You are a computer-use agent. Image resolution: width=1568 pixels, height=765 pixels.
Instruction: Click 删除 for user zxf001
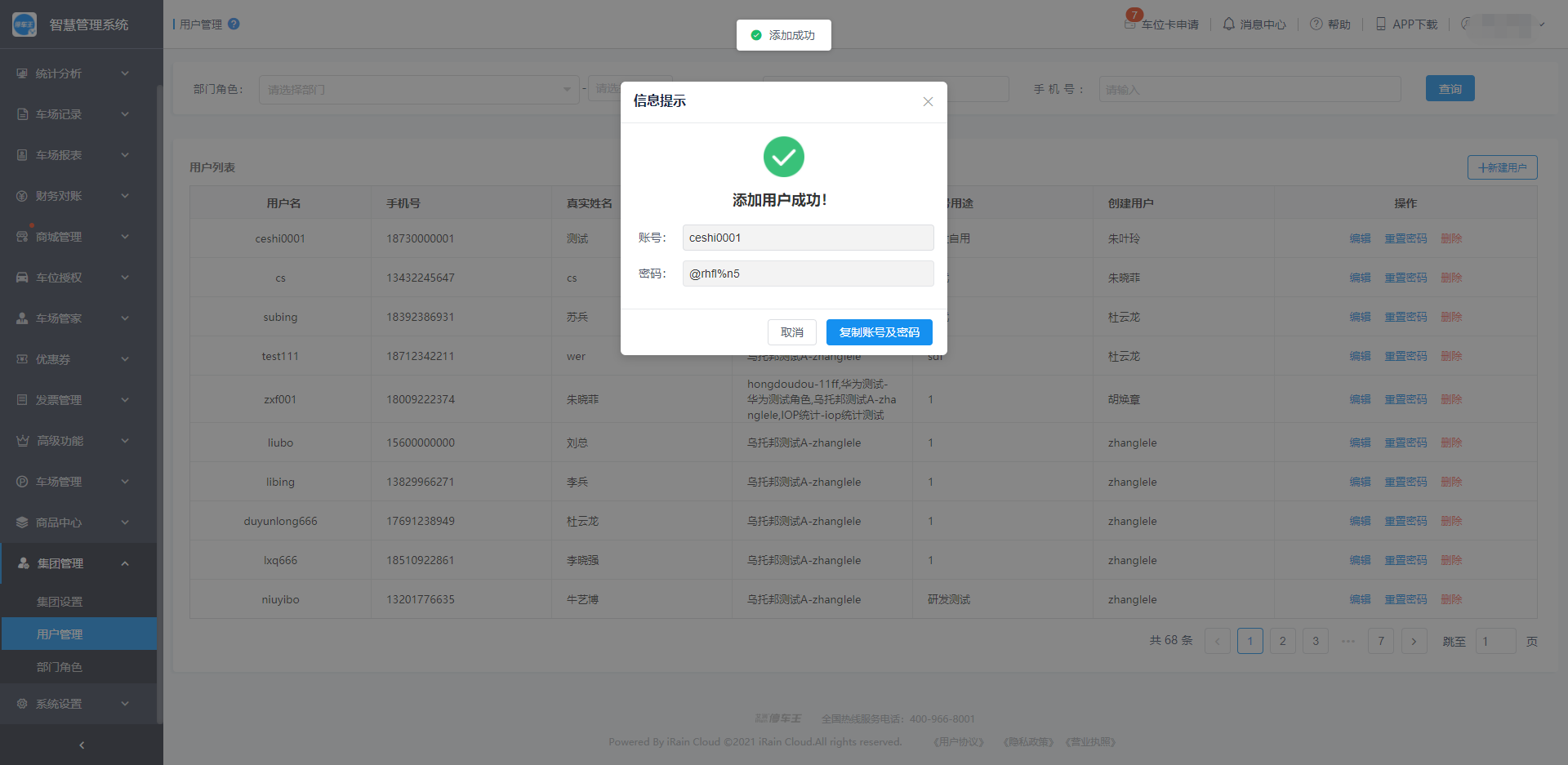pos(1451,399)
